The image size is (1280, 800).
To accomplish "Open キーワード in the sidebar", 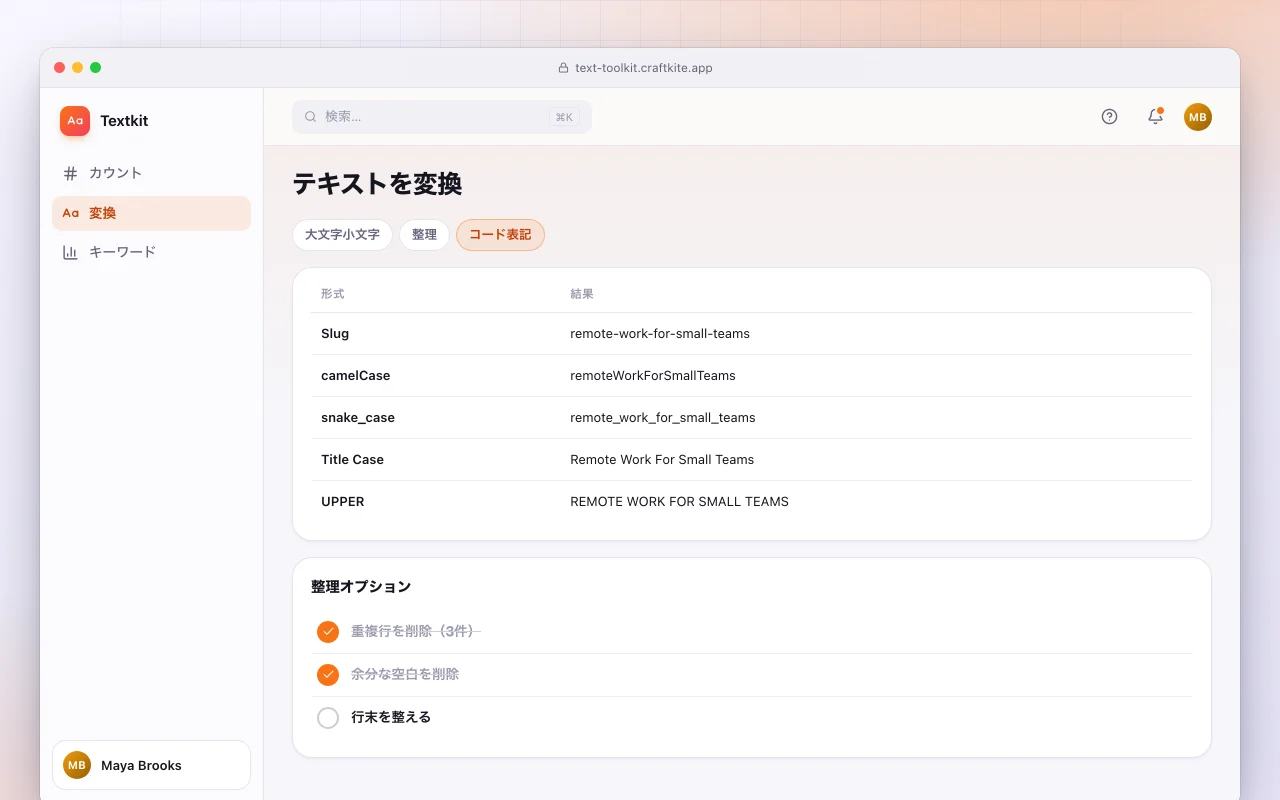I will 151,252.
